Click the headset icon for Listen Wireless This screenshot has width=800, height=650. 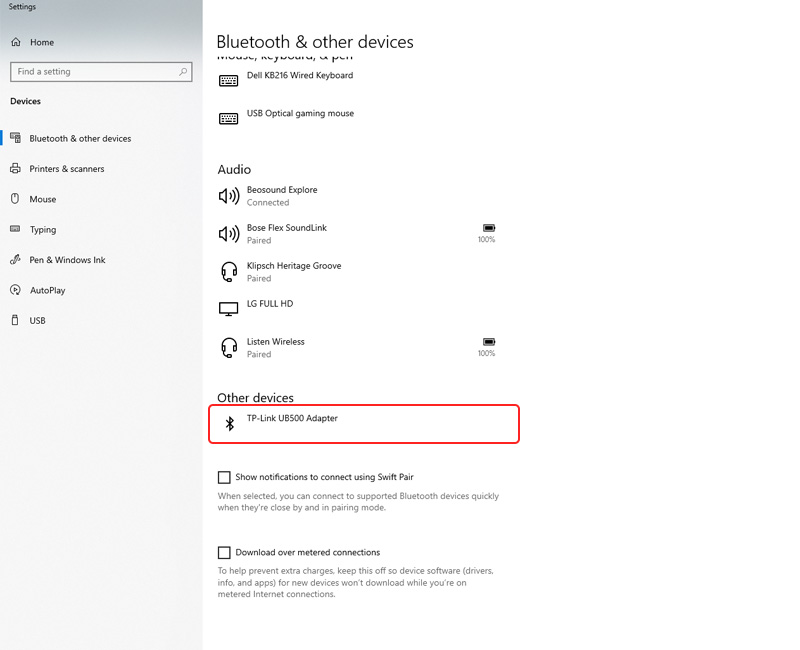(229, 348)
